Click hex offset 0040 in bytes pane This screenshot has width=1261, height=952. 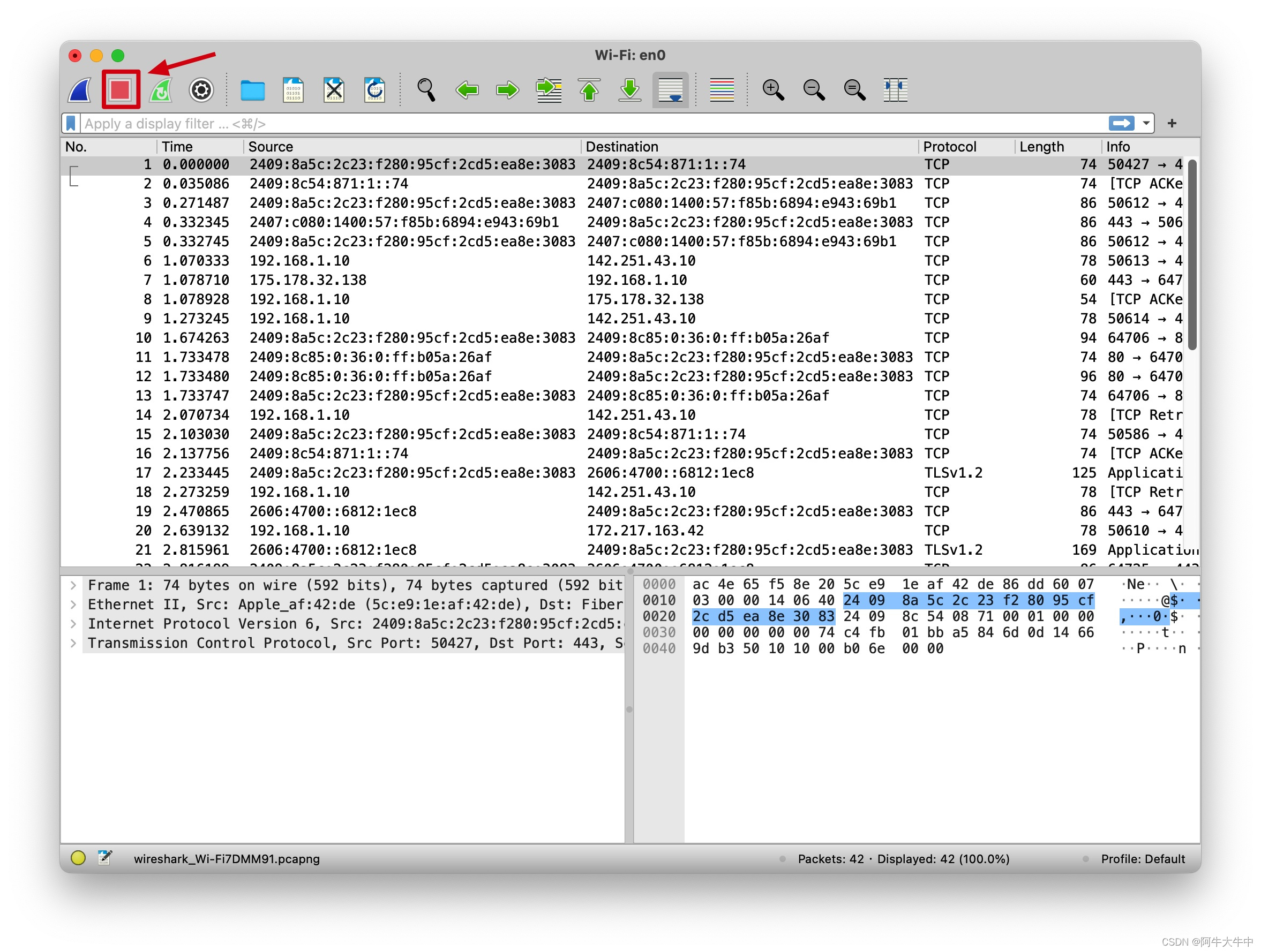point(659,649)
